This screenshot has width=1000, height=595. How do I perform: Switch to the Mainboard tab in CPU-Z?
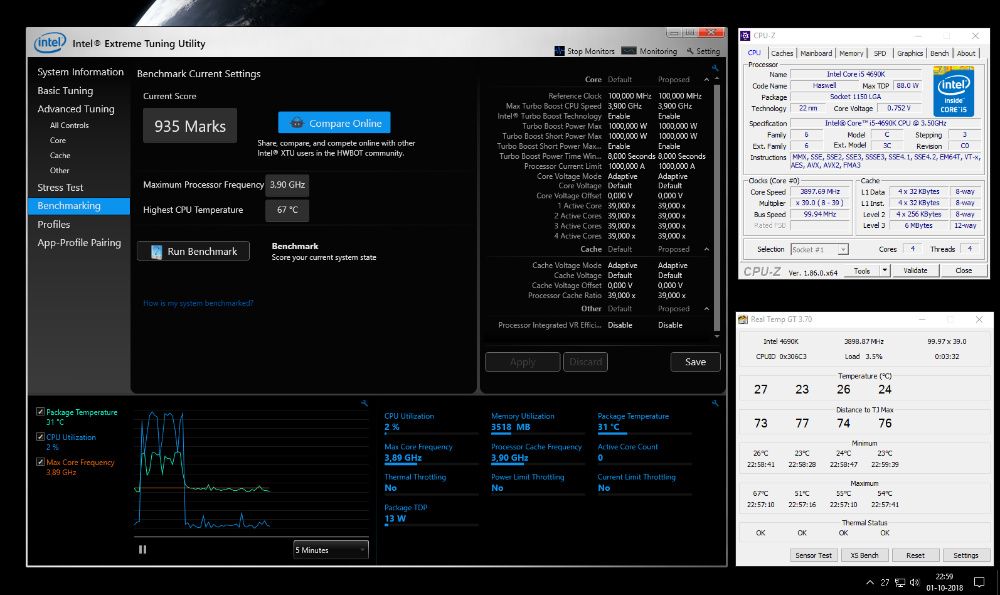(816, 54)
